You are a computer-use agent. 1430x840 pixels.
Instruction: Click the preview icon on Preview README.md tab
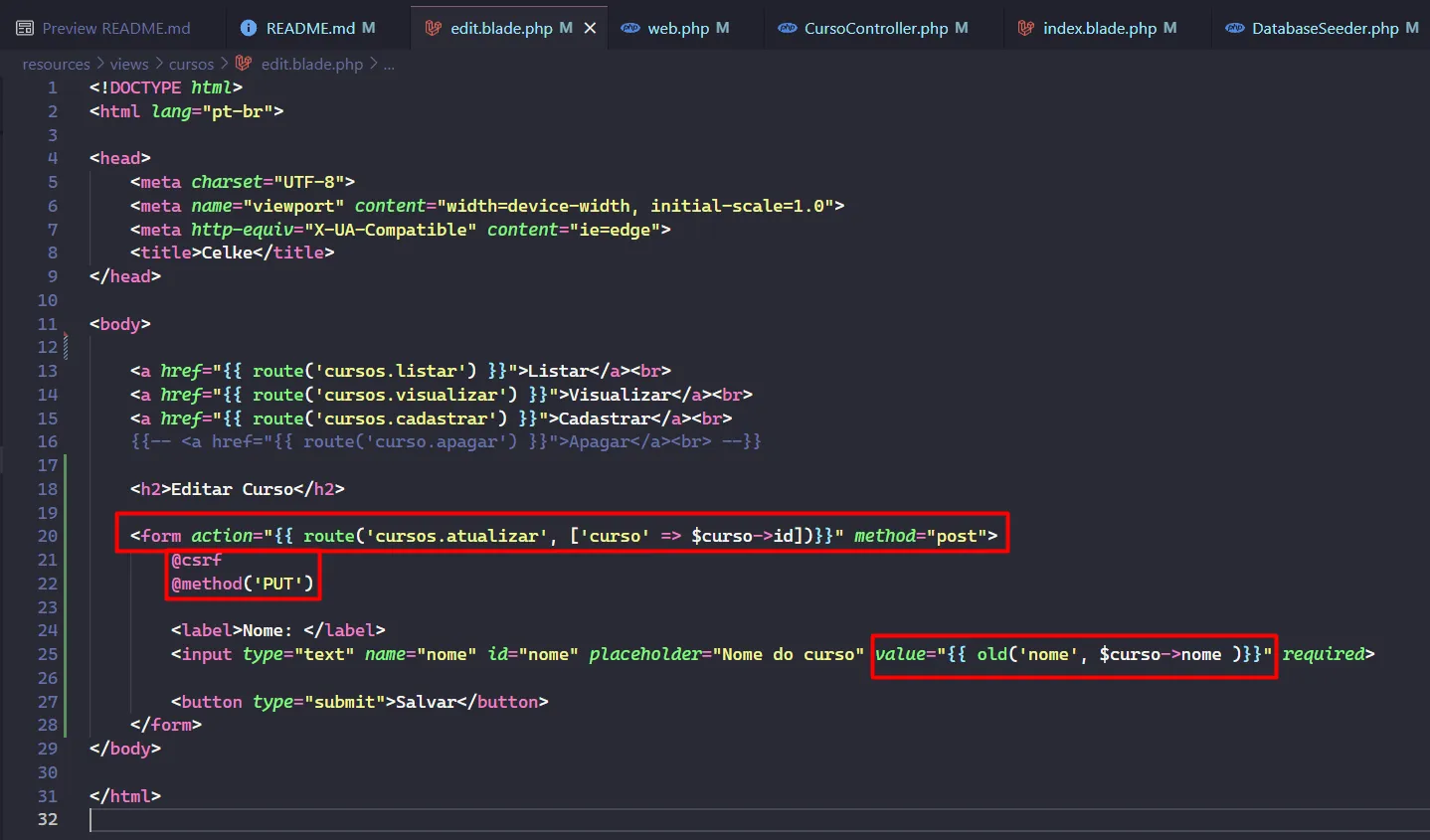(x=25, y=28)
